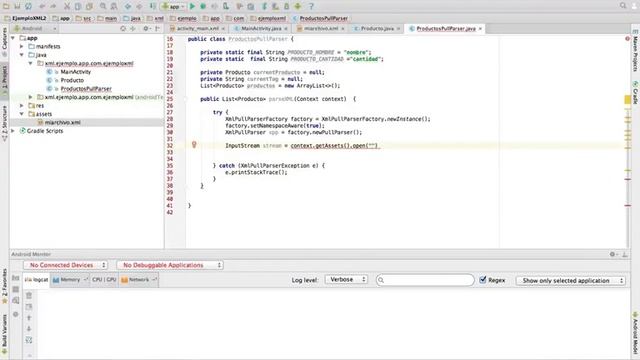Click logcat scroll up arrow icon
Image resolution: width=640 pixels, height=360 pixels.
point(29,318)
